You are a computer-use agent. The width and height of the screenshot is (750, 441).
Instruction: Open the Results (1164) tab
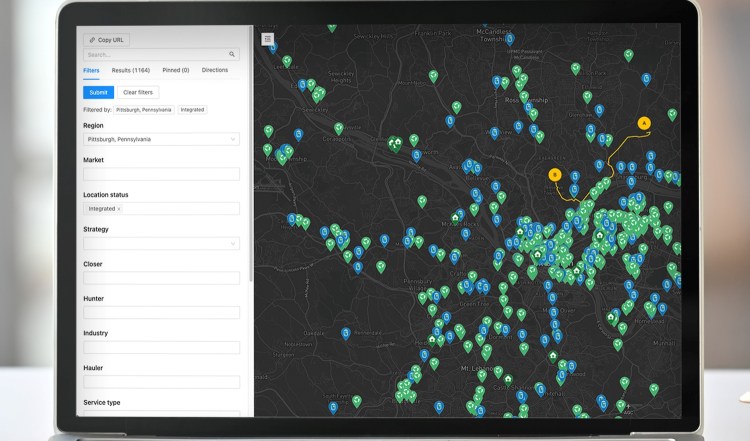pyautogui.click(x=131, y=70)
